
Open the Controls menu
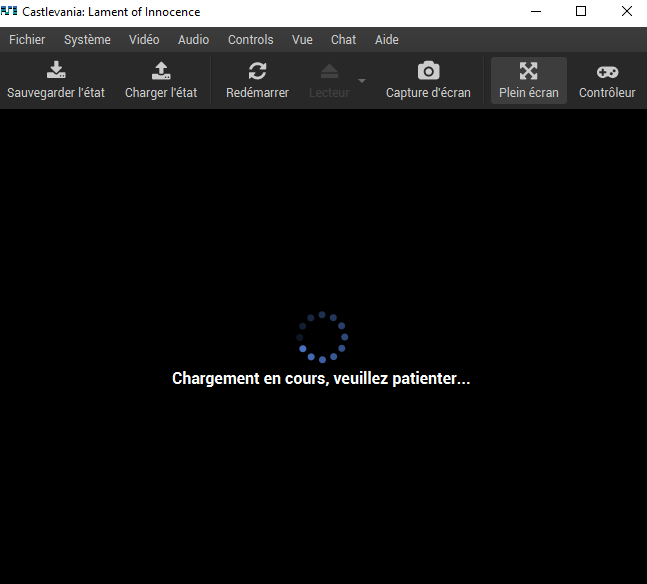pyautogui.click(x=250, y=40)
